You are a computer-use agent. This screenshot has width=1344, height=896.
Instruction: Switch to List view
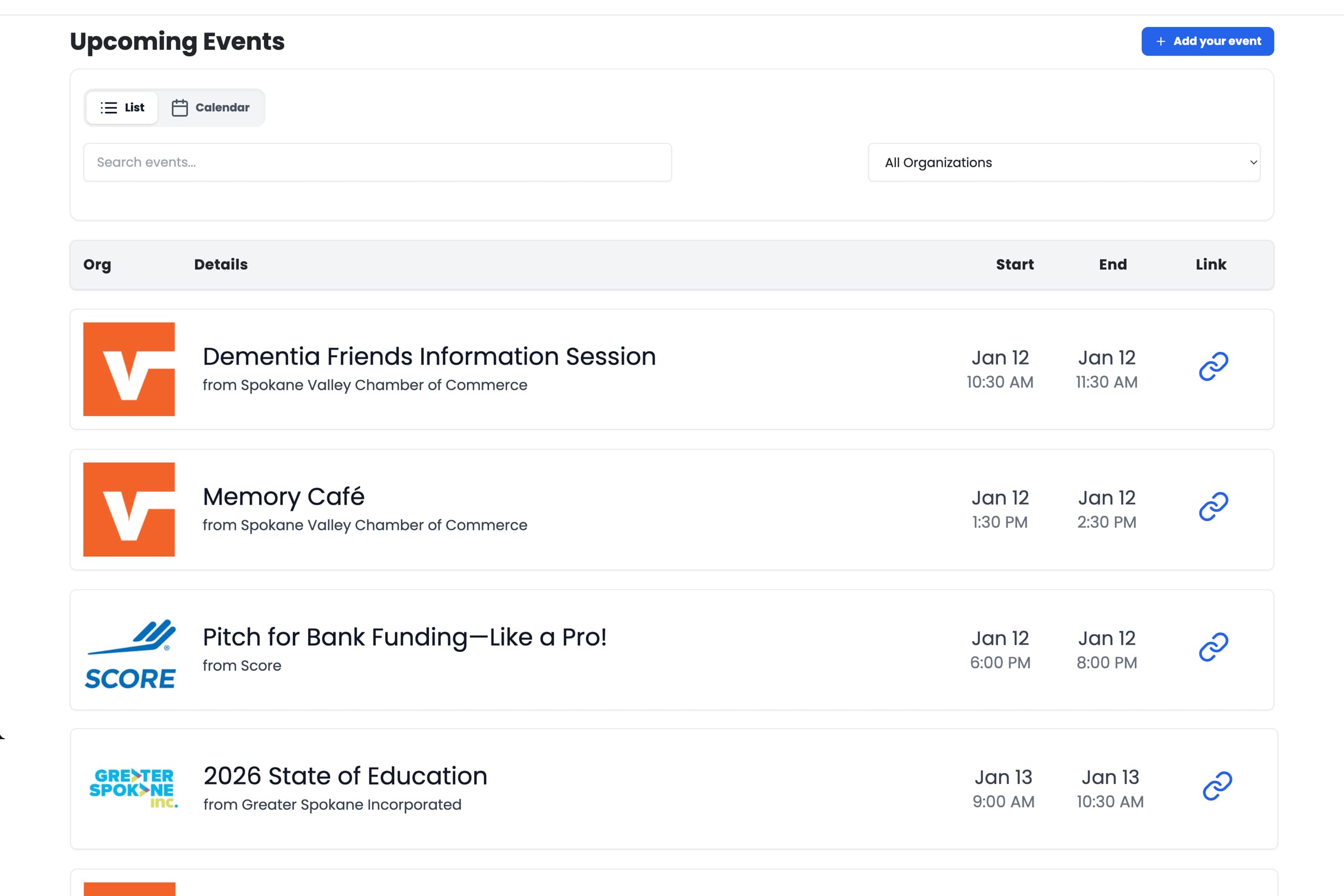coord(122,108)
